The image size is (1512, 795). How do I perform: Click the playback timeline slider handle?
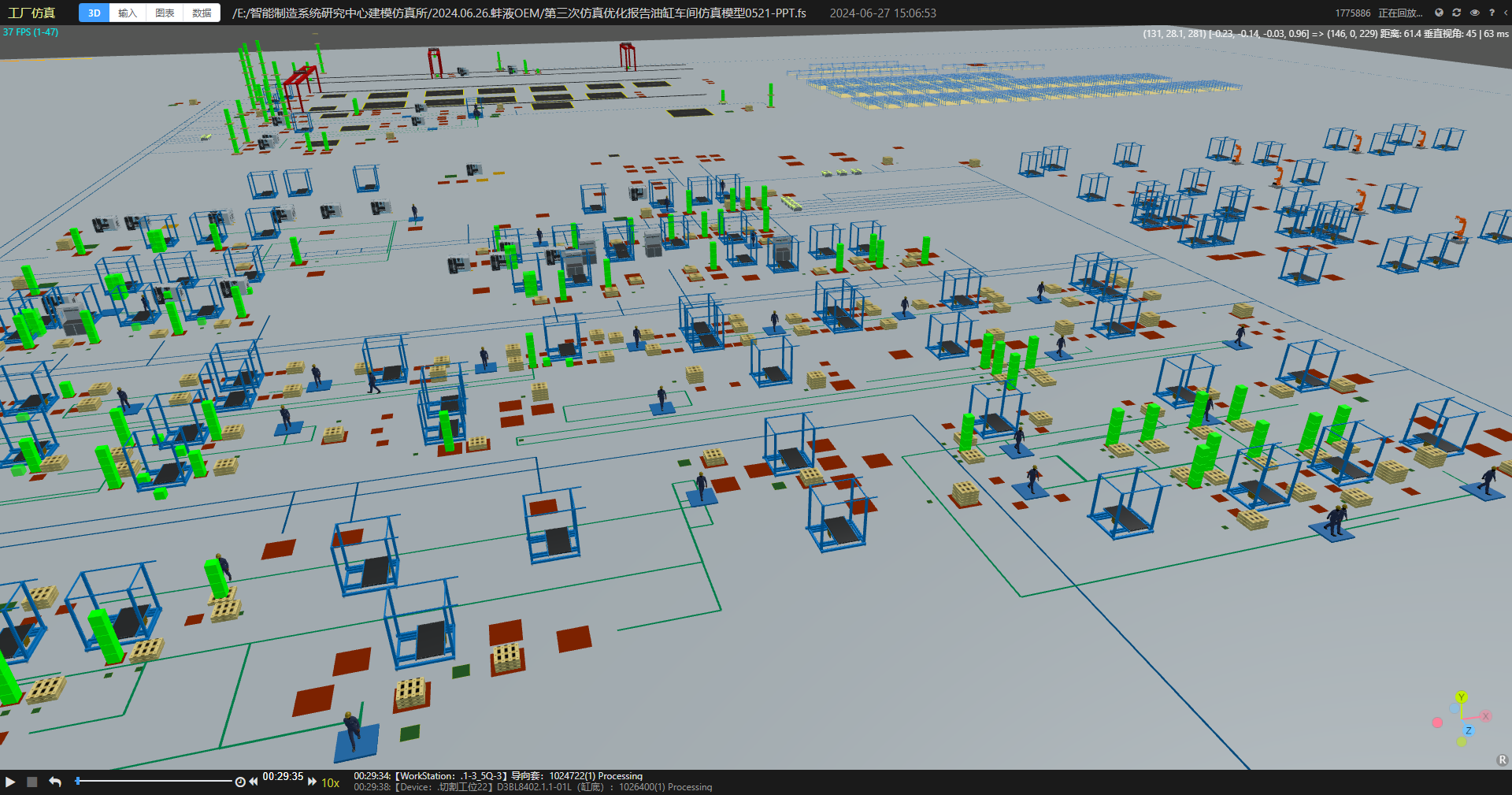(78, 781)
